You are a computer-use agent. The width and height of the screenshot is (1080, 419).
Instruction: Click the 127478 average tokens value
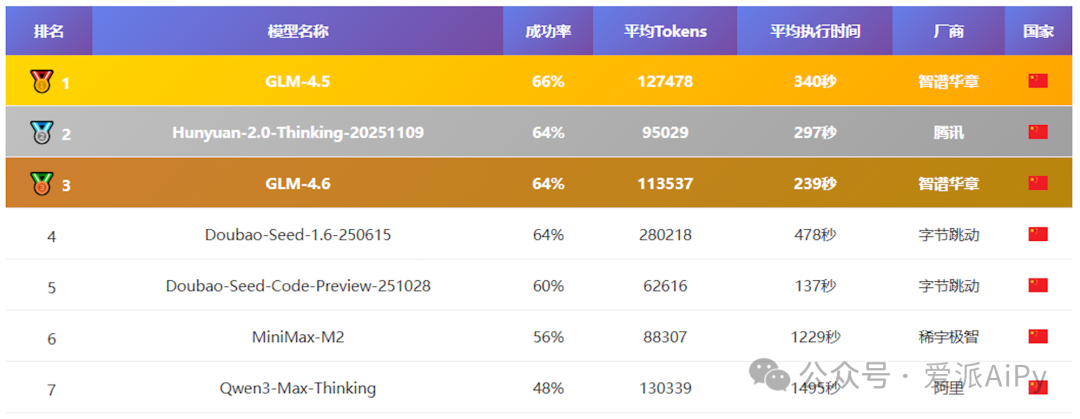tap(665, 81)
